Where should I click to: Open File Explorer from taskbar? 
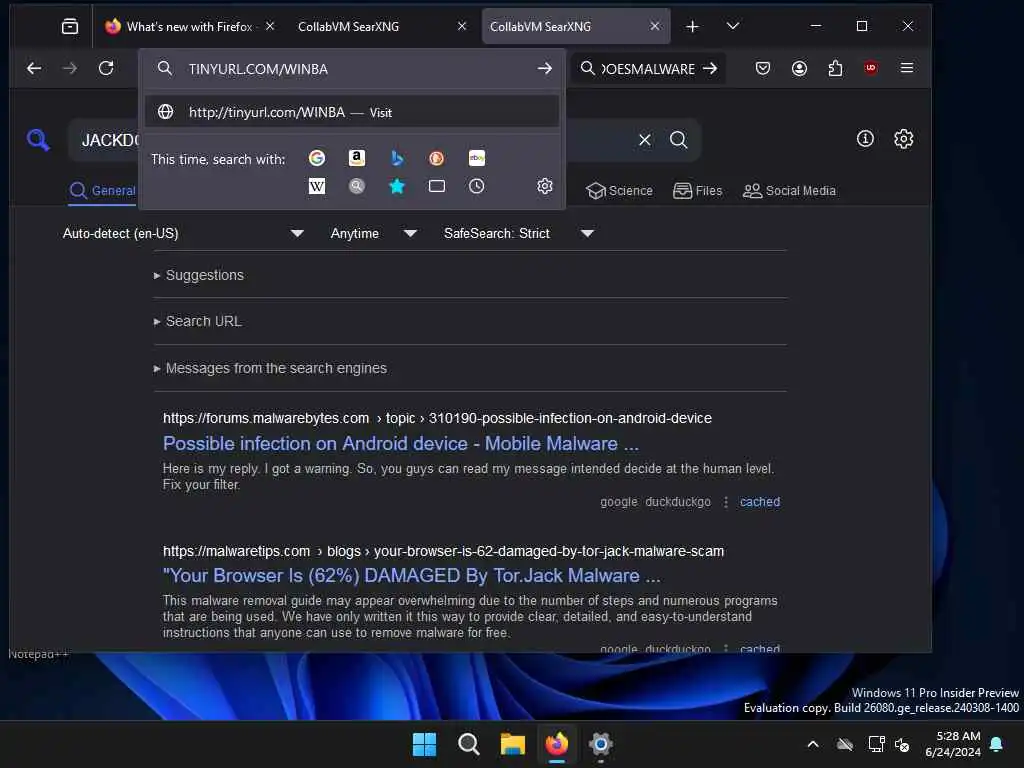513,744
